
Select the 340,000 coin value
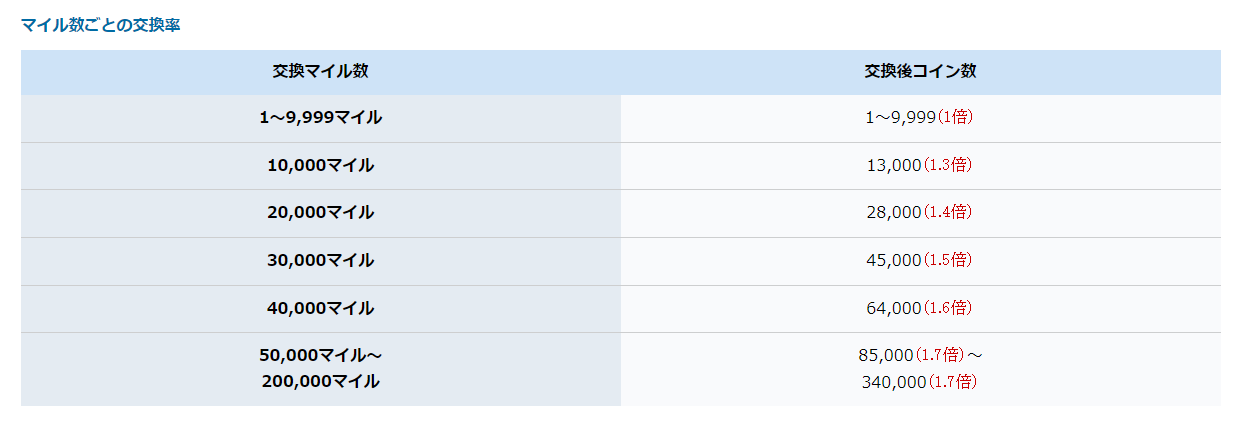point(894,382)
